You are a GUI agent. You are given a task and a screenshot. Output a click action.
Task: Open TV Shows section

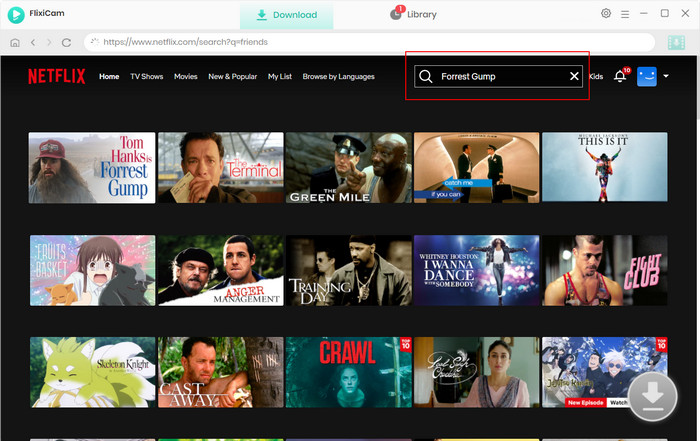(x=146, y=77)
